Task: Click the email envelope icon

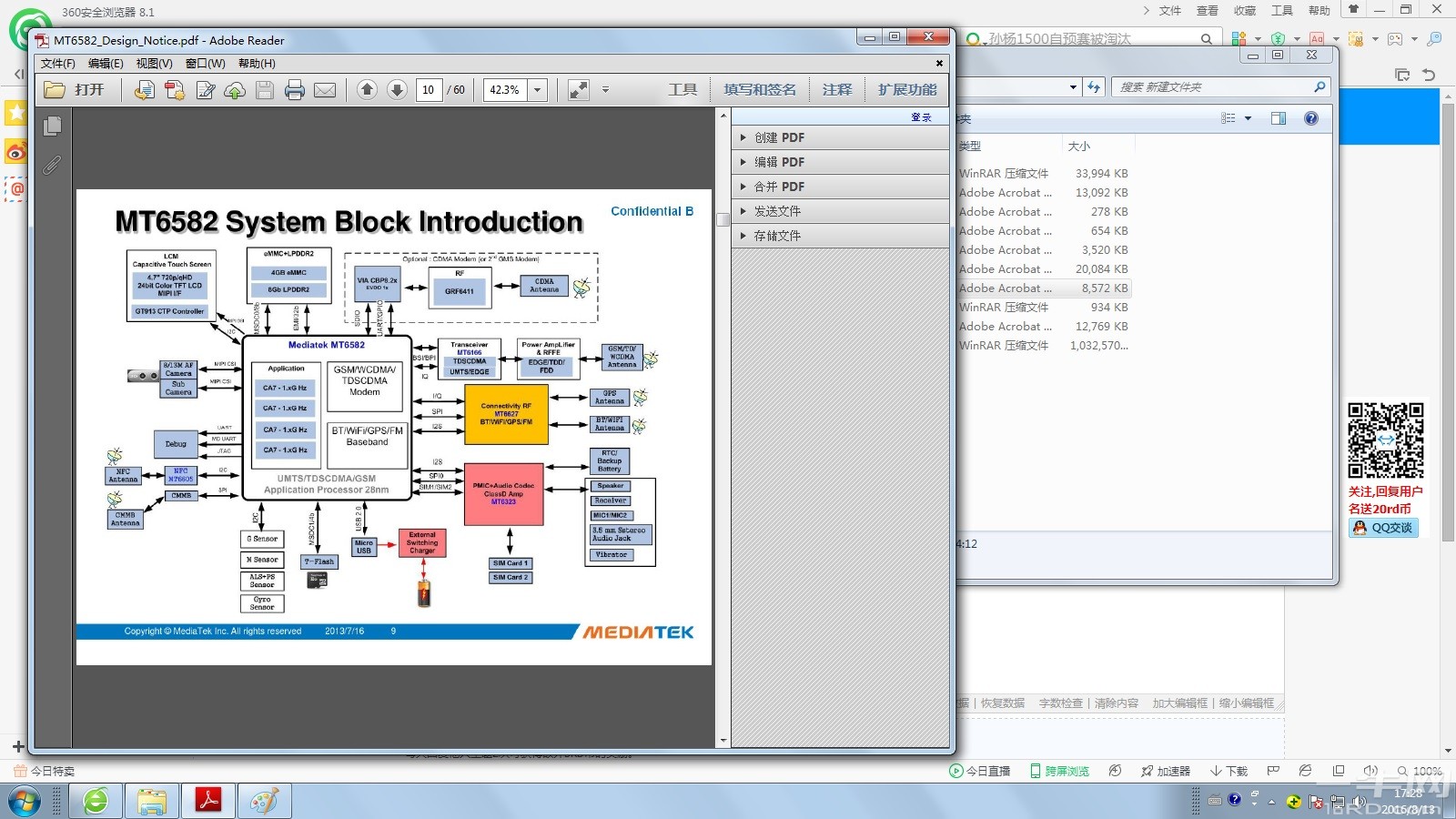Action: click(325, 90)
